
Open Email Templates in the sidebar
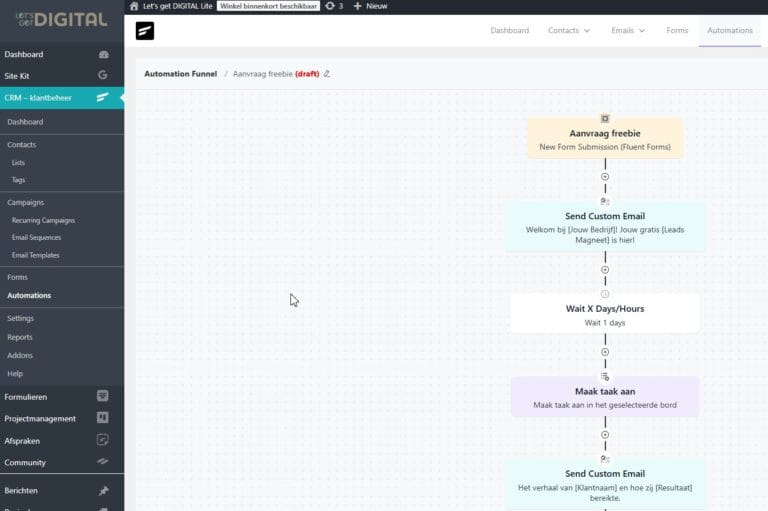point(35,255)
